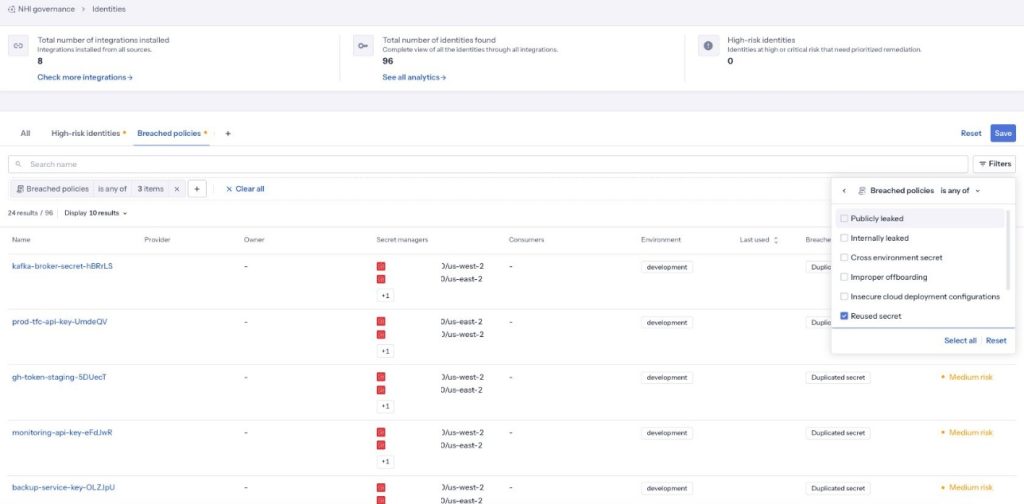Remove the Breached policies filter chip
Viewport: 1024px width, 504px height.
pyautogui.click(x=176, y=189)
